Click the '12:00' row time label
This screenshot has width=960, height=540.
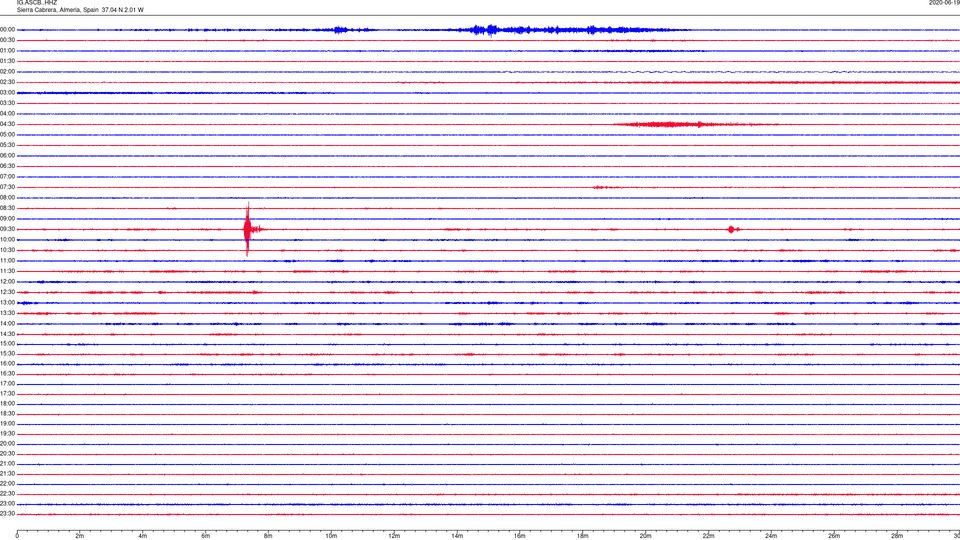7,282
